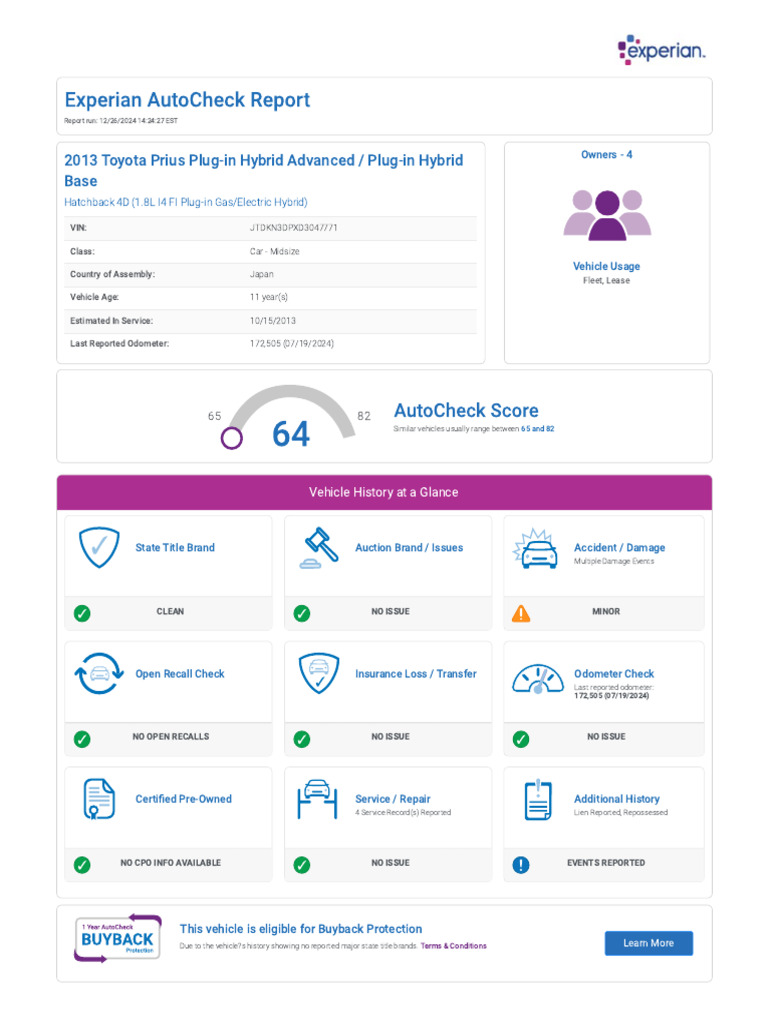Click the Report run timestamp line
Viewport: 768px width, 1024px height.
121,121
